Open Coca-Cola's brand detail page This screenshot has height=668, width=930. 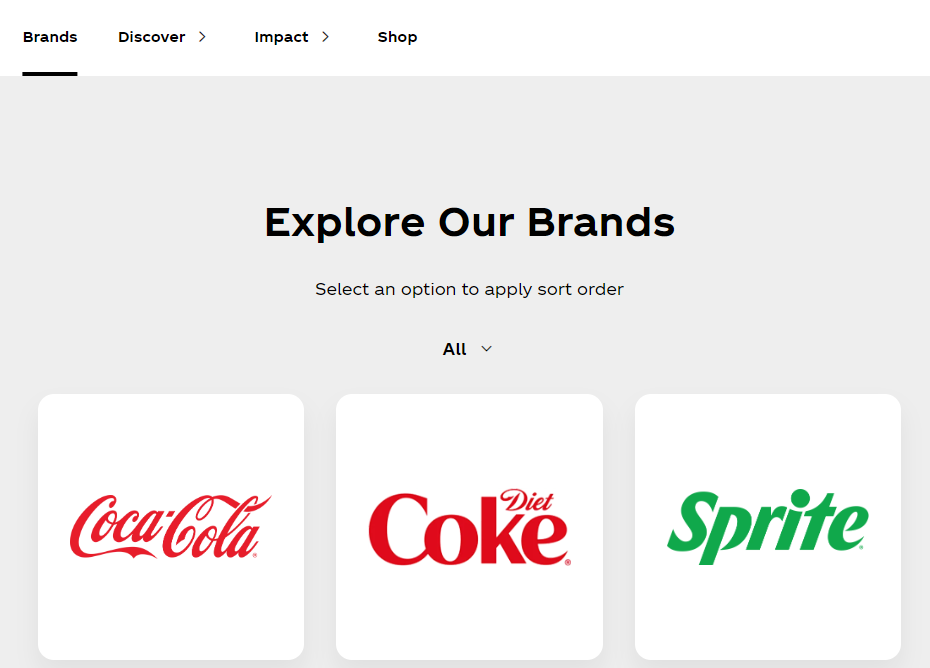pos(170,526)
